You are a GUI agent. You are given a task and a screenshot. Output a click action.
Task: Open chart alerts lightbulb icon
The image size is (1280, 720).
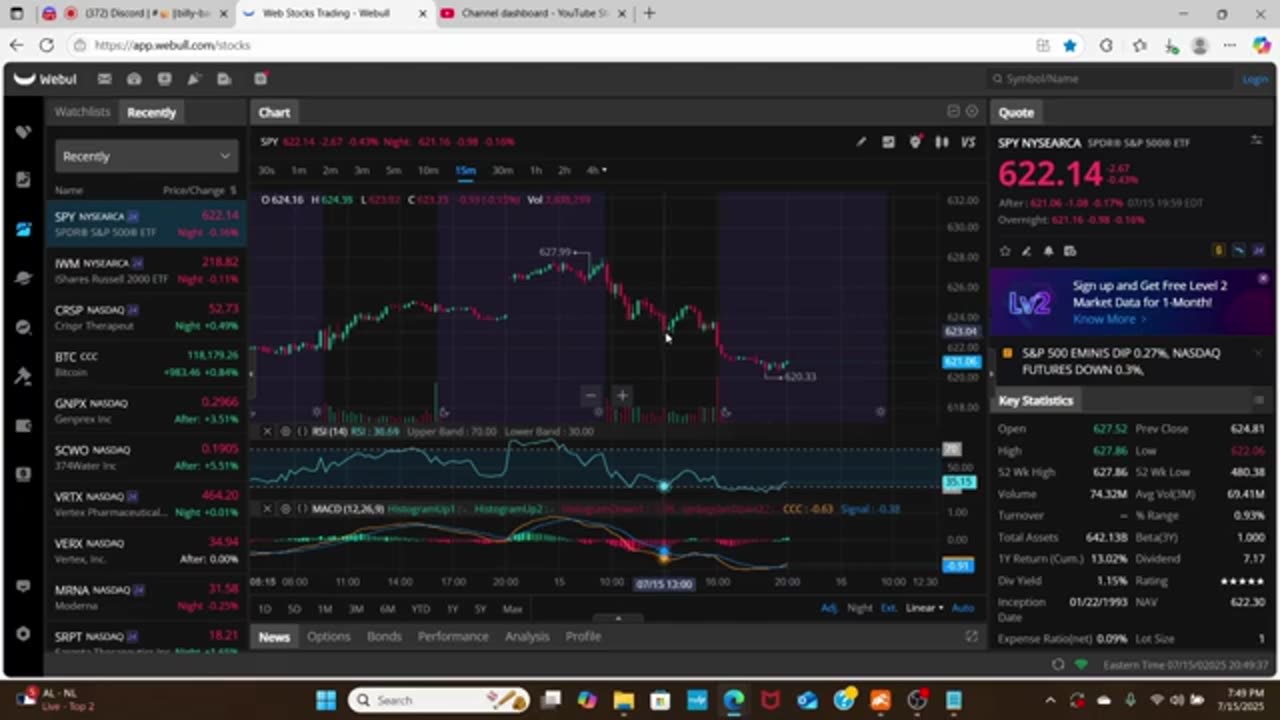click(x=914, y=142)
